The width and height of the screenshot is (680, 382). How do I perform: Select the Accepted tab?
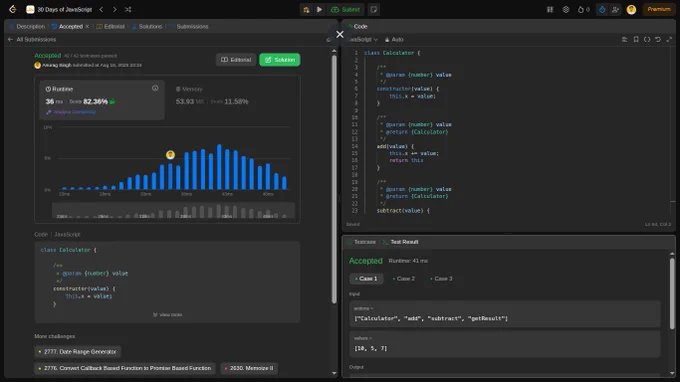click(x=67, y=26)
